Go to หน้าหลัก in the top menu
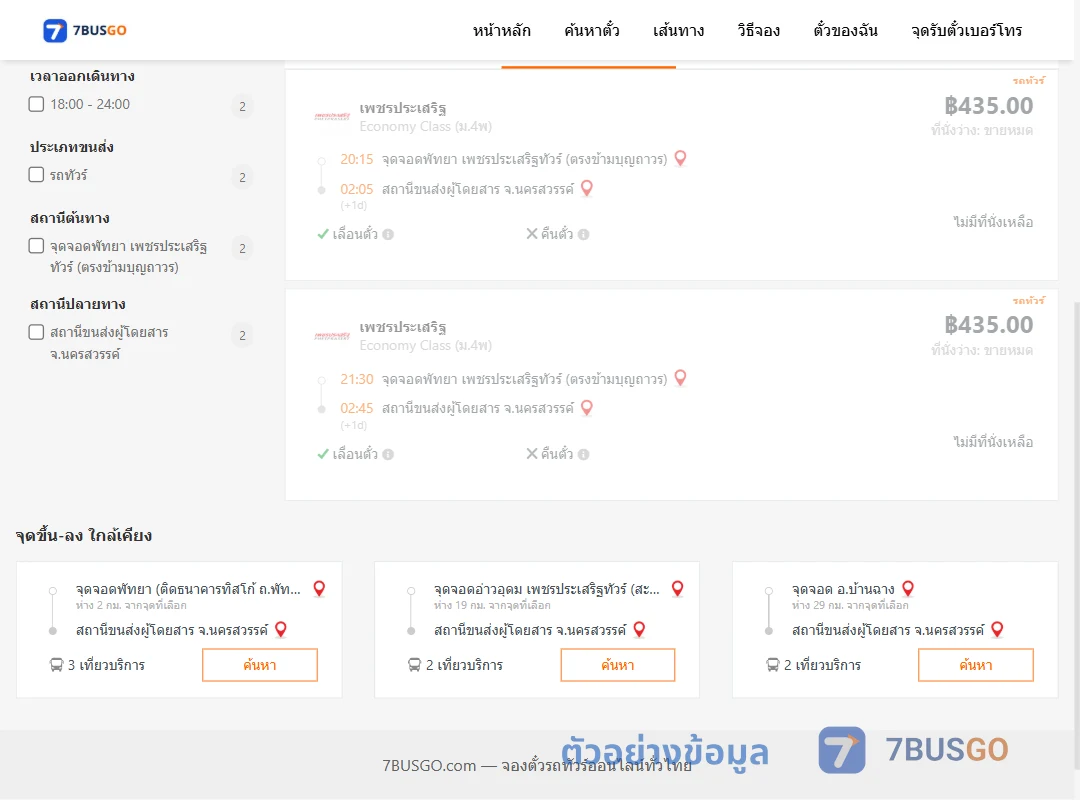 coord(501,30)
